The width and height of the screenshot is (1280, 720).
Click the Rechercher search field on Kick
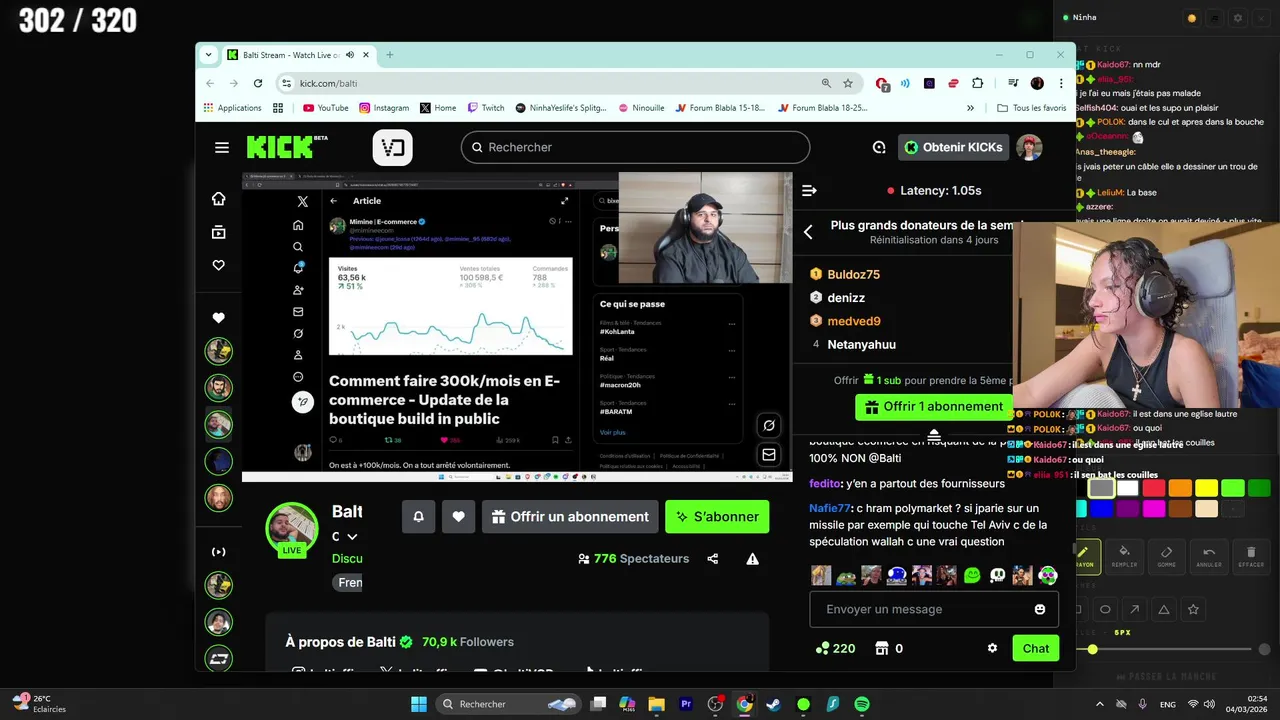click(x=635, y=147)
